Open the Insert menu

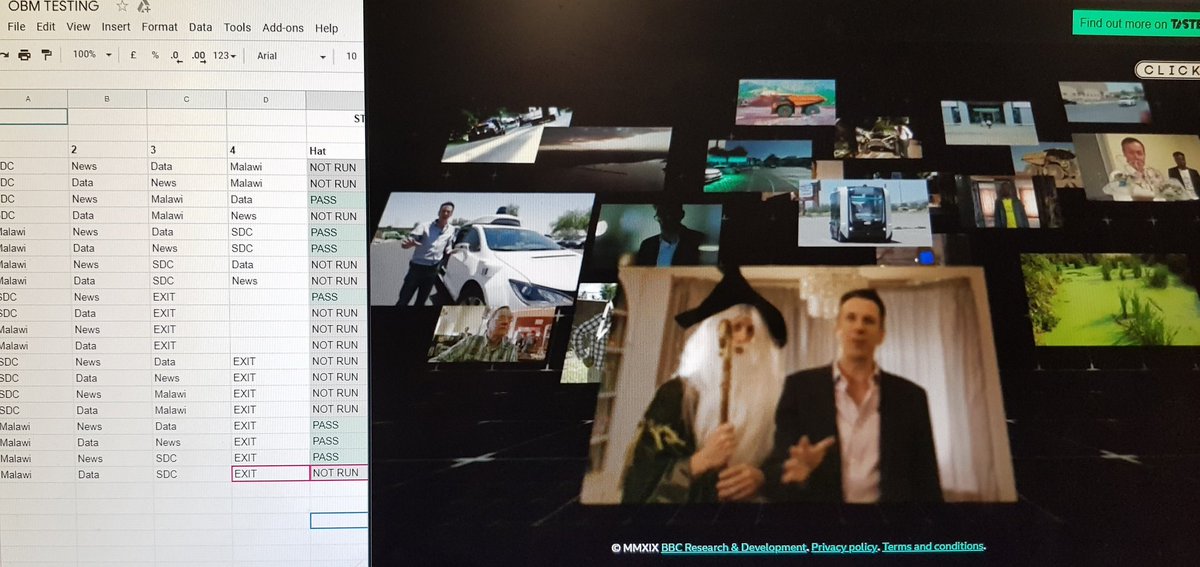pos(116,27)
